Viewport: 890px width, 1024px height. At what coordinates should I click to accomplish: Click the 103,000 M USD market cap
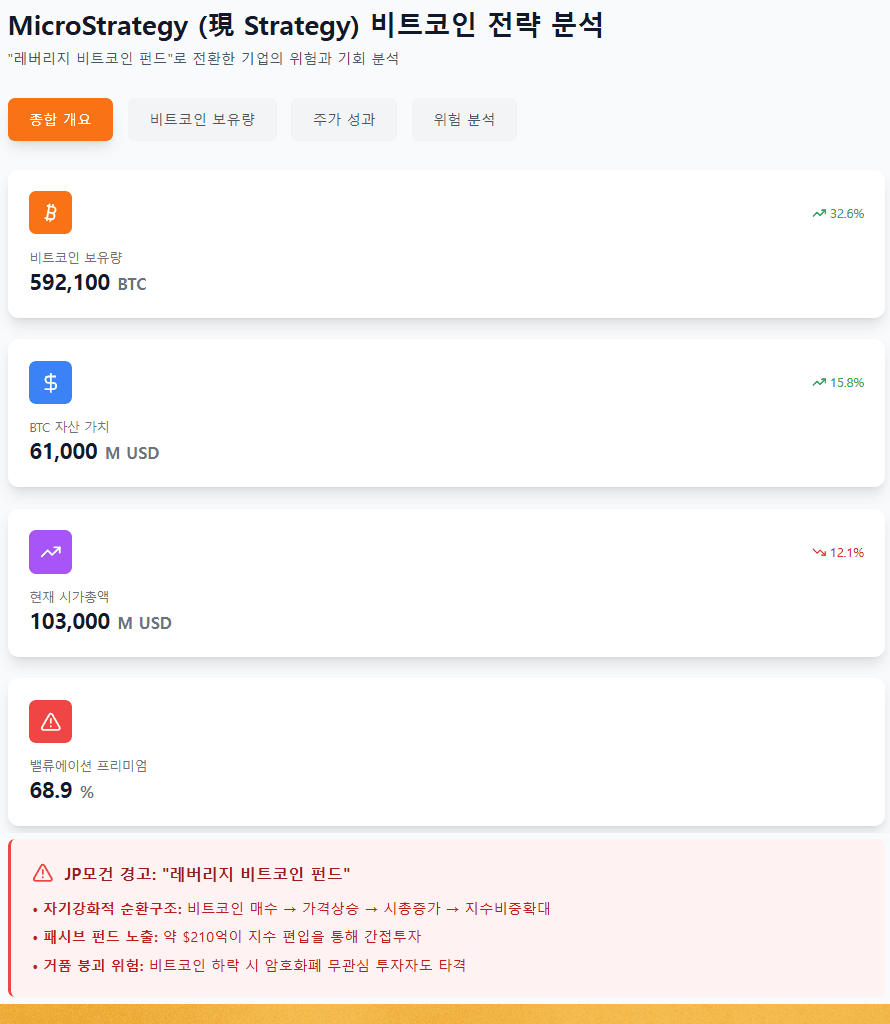coord(100,622)
